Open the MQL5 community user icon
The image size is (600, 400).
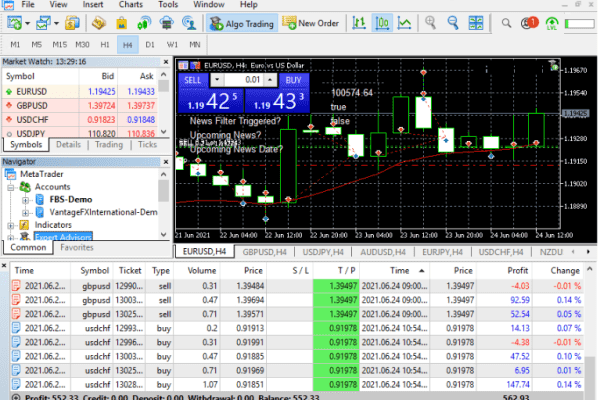[189, 23]
